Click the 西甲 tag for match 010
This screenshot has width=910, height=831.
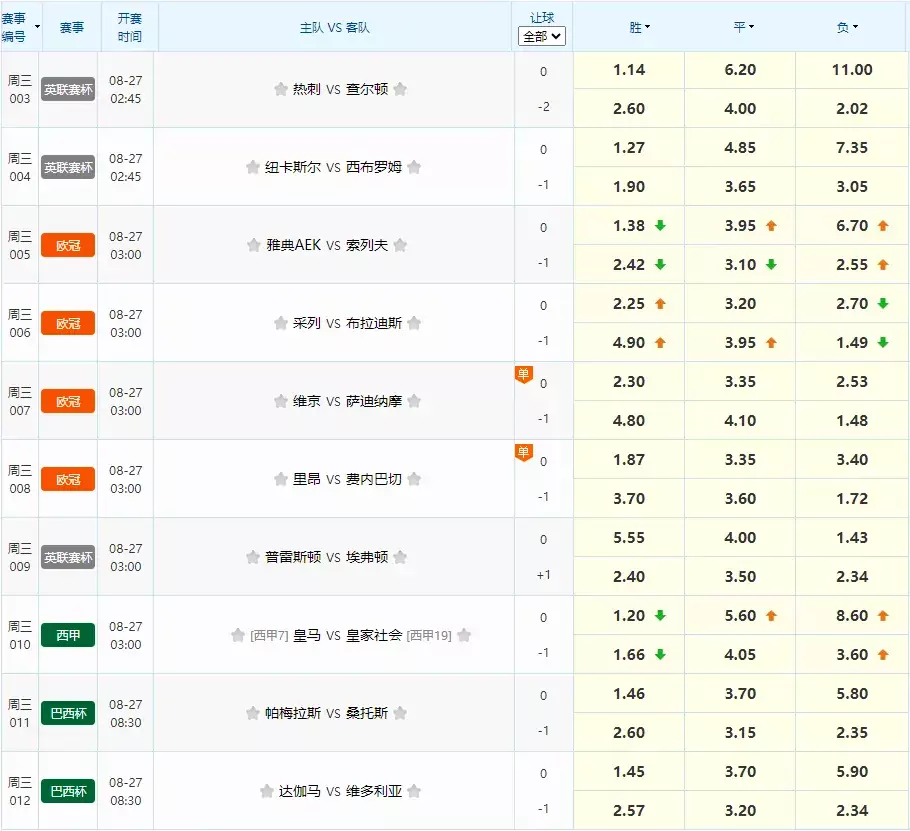point(68,635)
